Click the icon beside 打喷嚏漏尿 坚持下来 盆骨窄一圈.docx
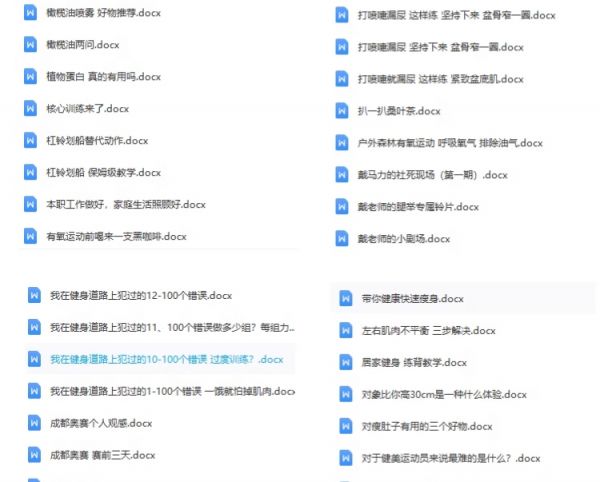600x482 pixels. 342,47
